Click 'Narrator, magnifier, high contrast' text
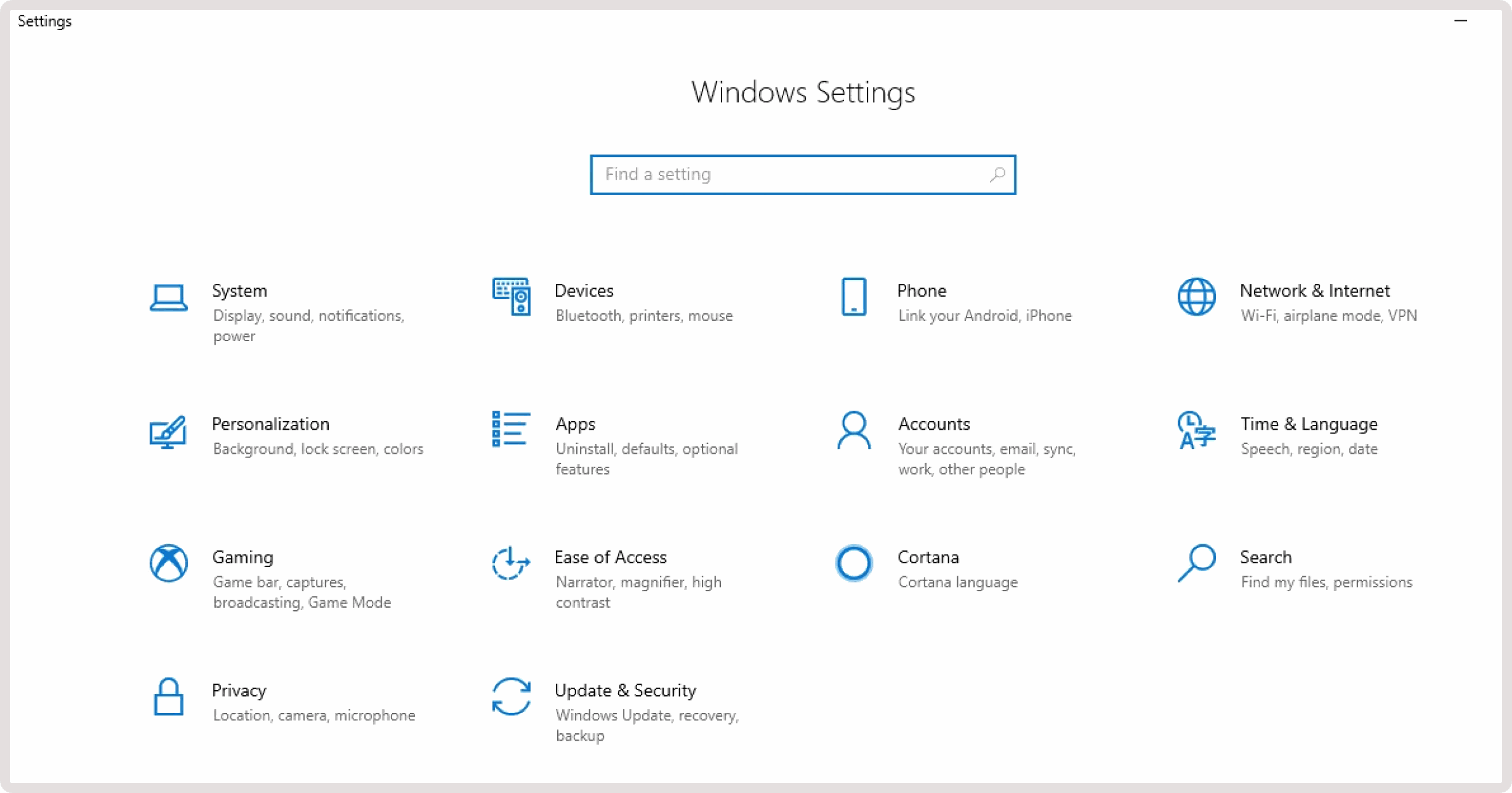Image resolution: width=1512 pixels, height=793 pixels. [638, 592]
